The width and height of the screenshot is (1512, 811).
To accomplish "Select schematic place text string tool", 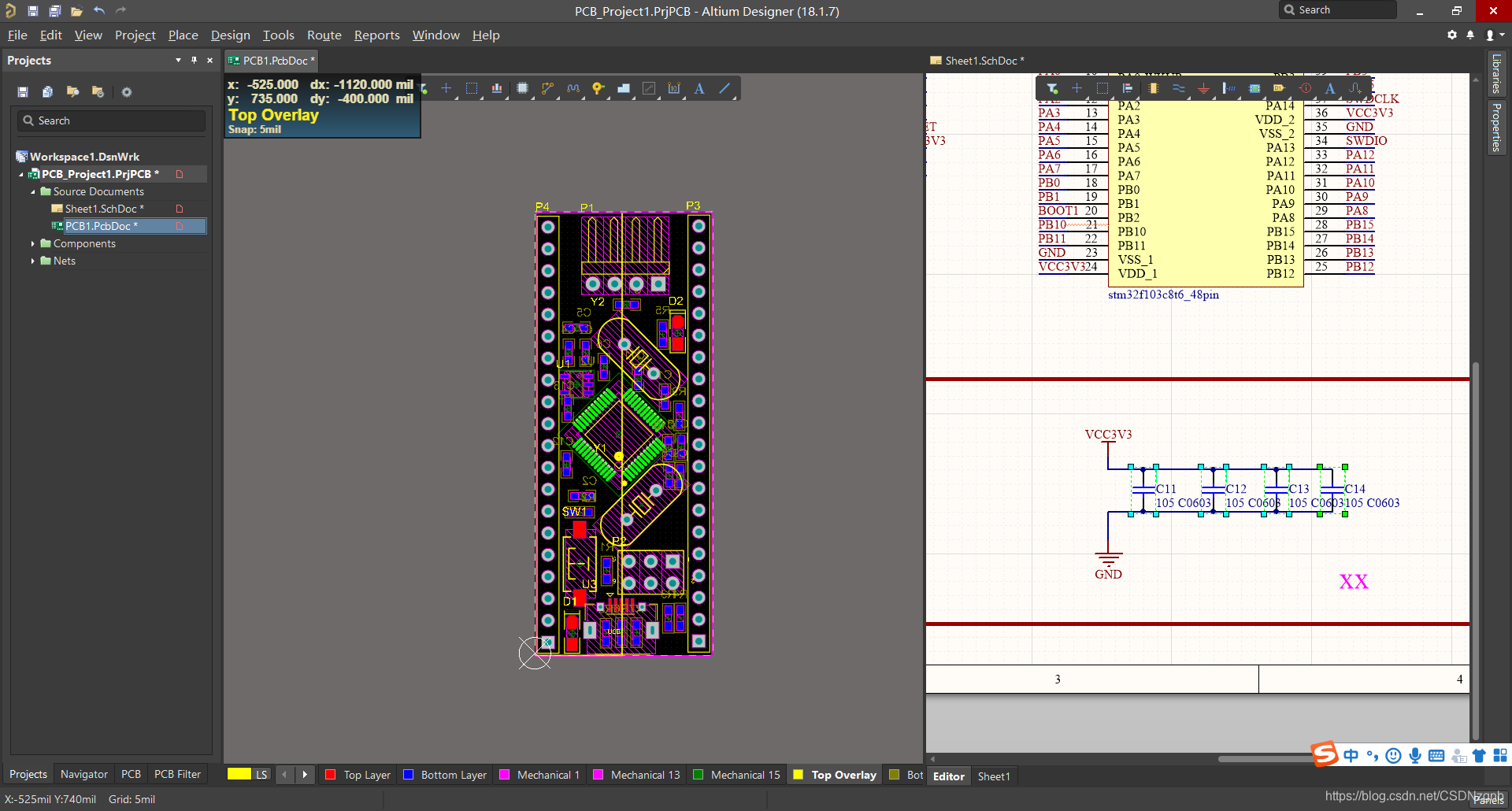I will coord(1330,88).
